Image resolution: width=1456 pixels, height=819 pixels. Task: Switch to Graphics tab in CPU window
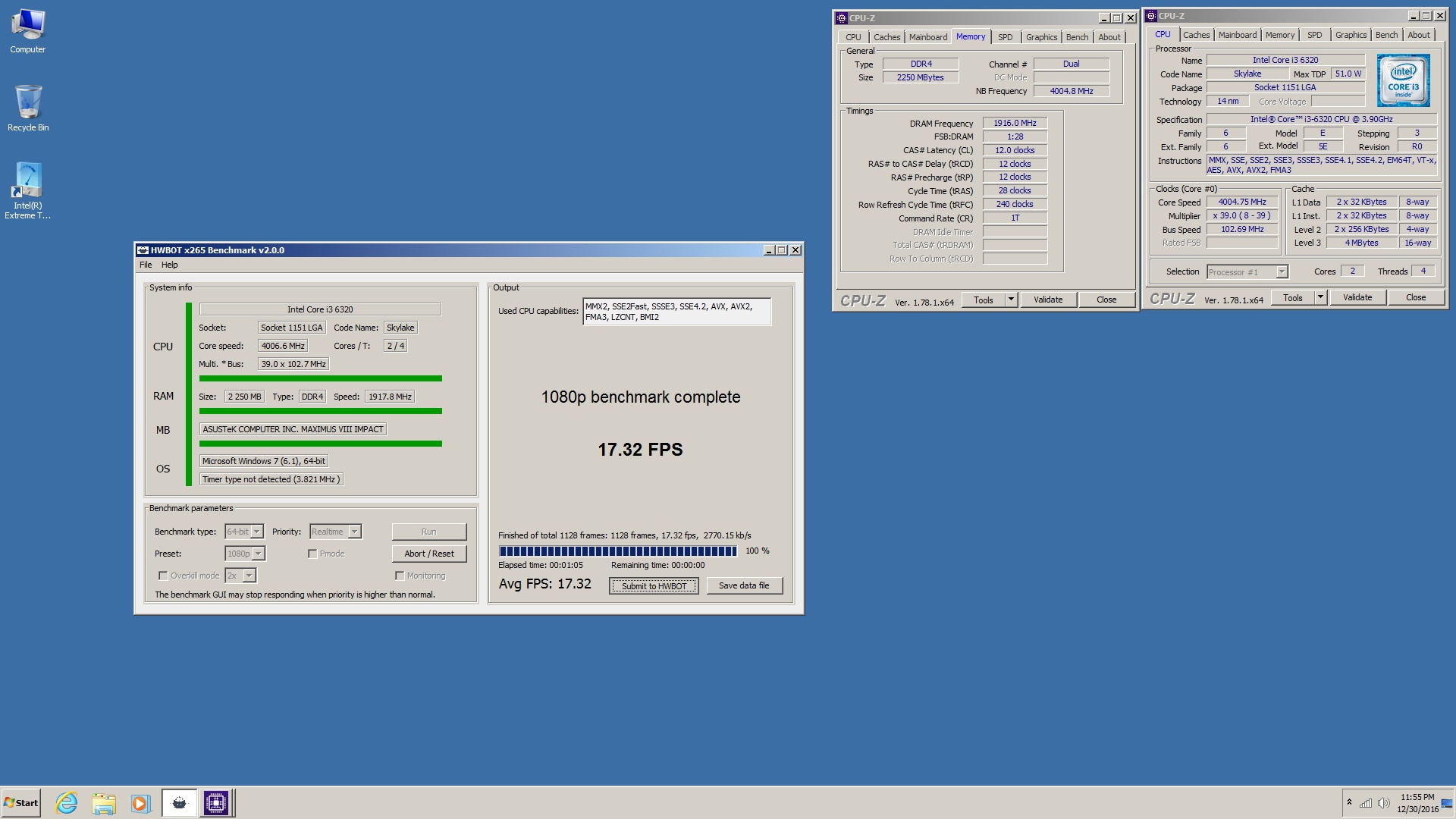[1351, 35]
